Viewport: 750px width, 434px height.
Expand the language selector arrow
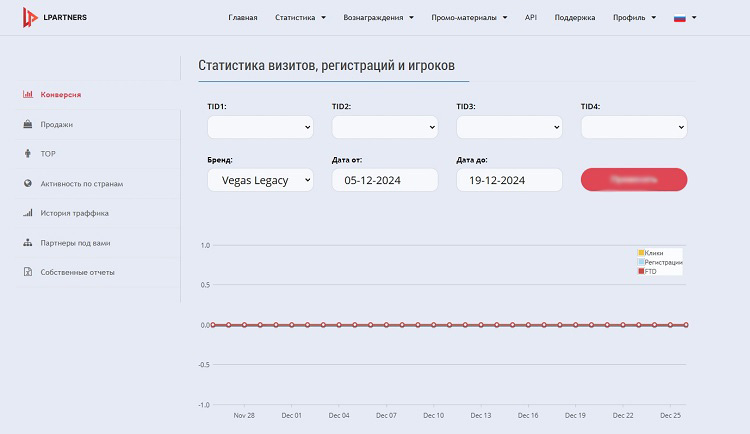(x=694, y=18)
